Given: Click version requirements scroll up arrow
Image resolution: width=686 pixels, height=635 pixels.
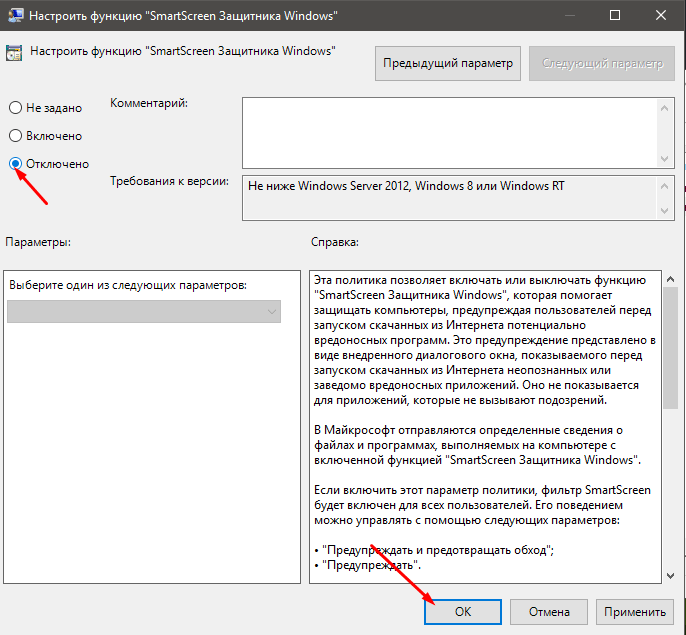Looking at the screenshot, I should tap(664, 186).
